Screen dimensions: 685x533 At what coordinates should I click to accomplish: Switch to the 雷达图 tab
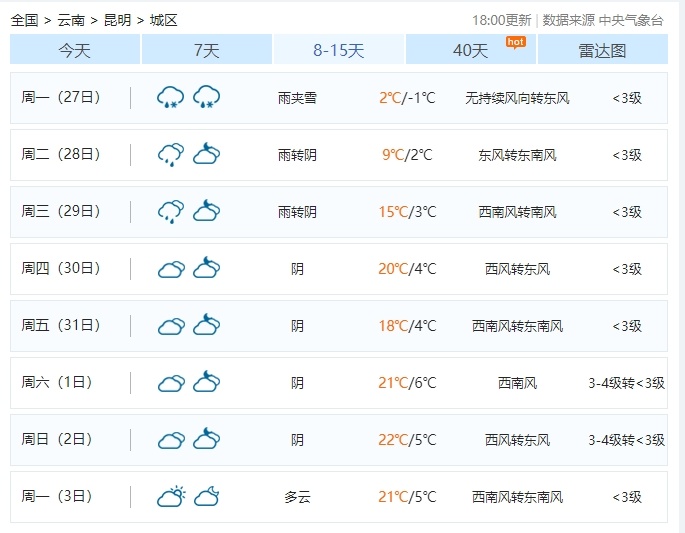pyautogui.click(x=602, y=50)
